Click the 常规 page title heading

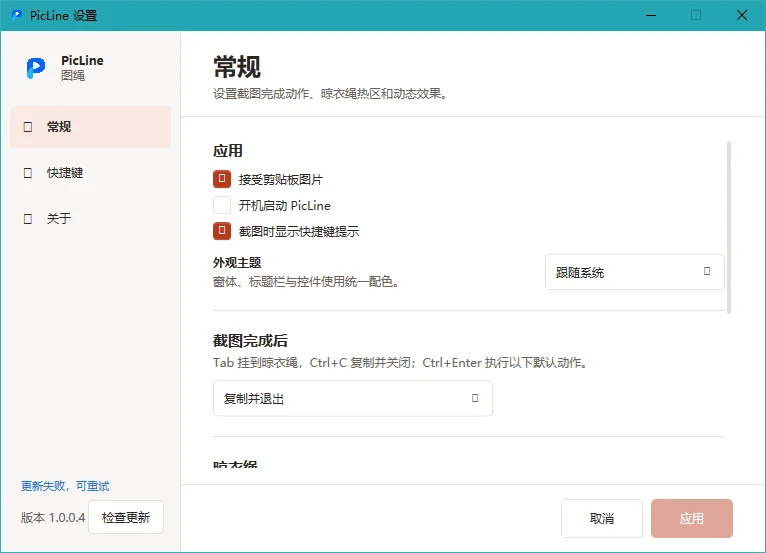pyautogui.click(x=237, y=67)
